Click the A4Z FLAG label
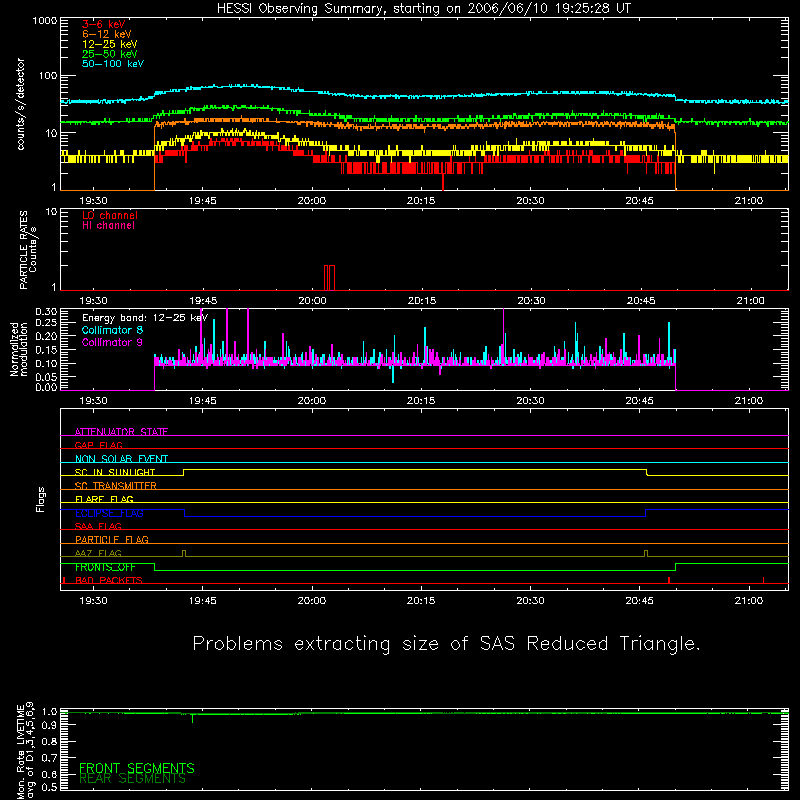 98,553
